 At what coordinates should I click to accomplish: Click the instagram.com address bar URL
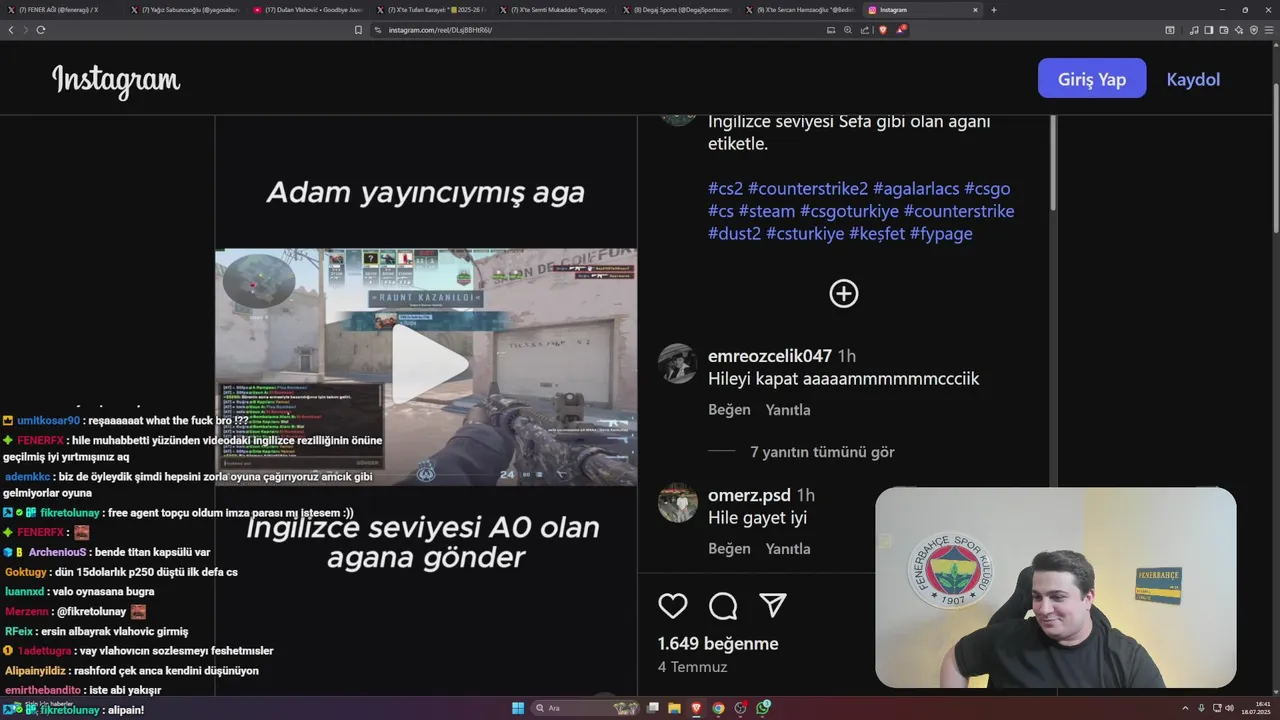(x=440, y=30)
